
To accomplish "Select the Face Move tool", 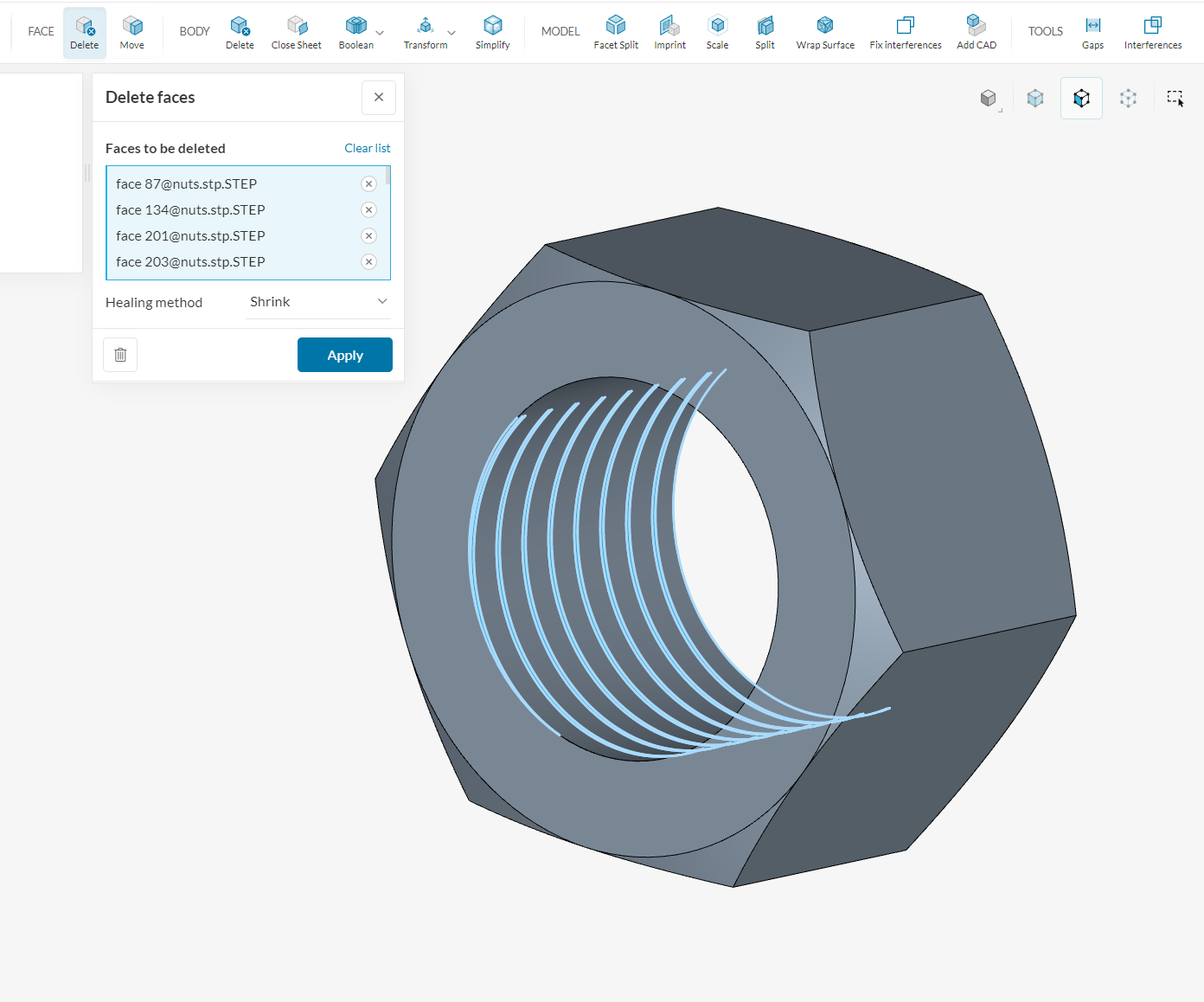I will [131, 32].
